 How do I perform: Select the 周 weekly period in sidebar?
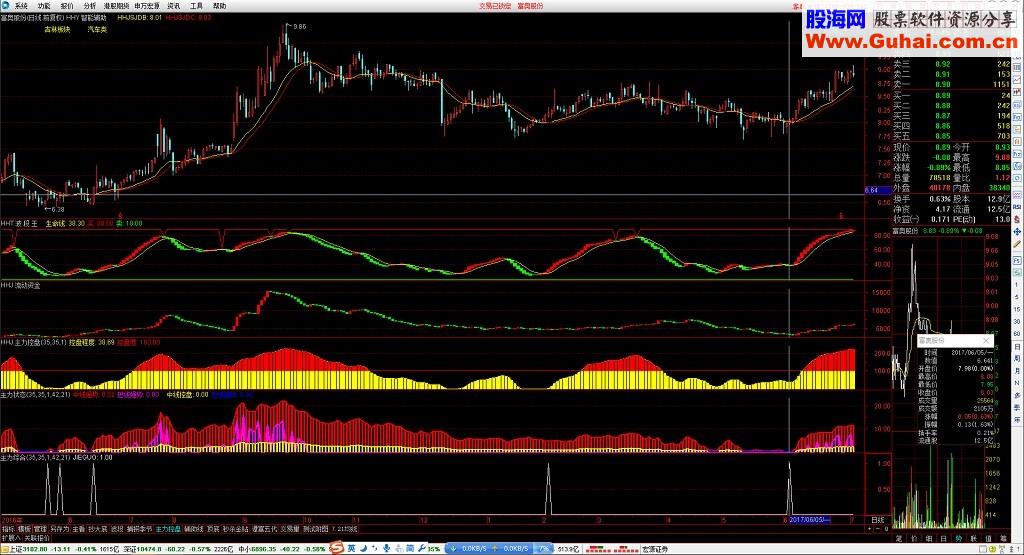click(x=1017, y=358)
